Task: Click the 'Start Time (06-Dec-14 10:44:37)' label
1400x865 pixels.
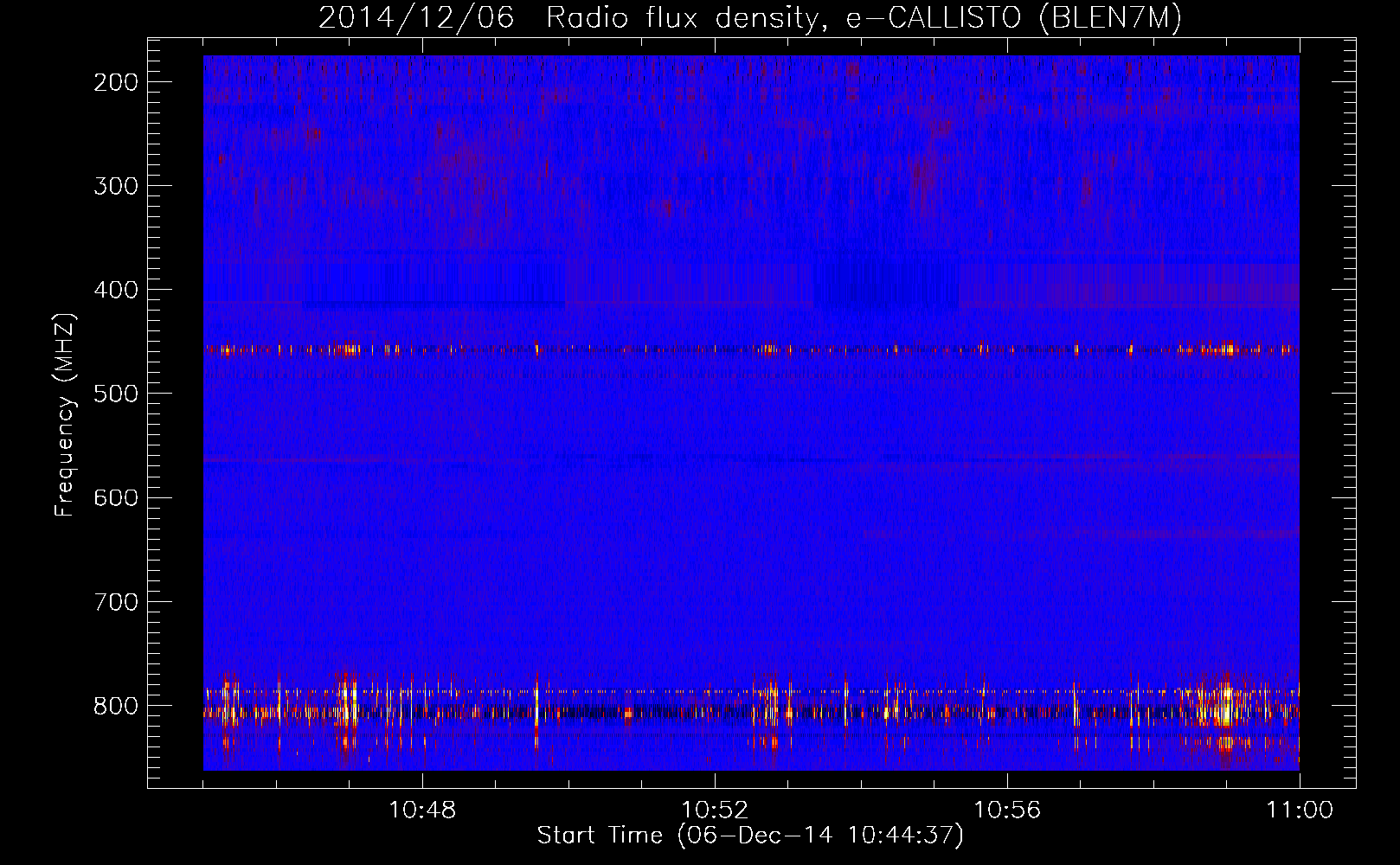Action: click(x=750, y=836)
